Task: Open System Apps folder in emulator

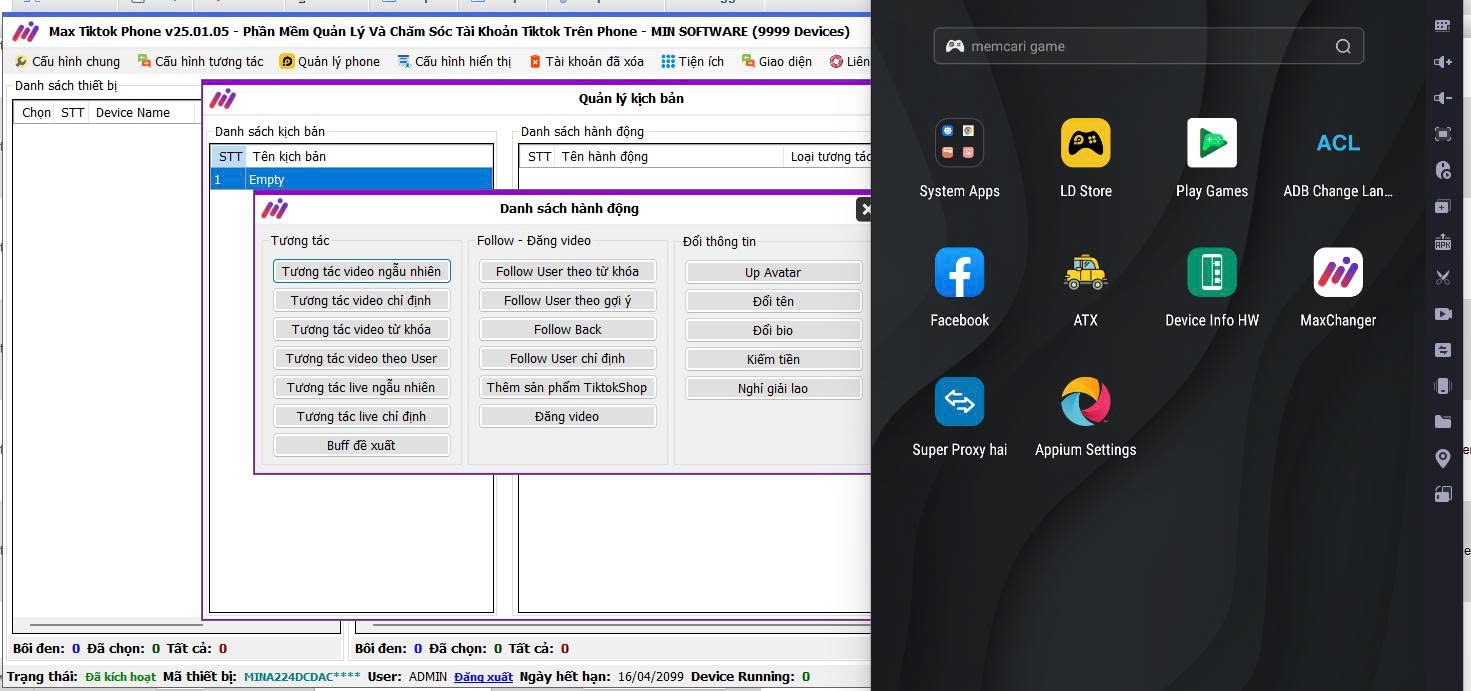Action: pyautogui.click(x=959, y=143)
